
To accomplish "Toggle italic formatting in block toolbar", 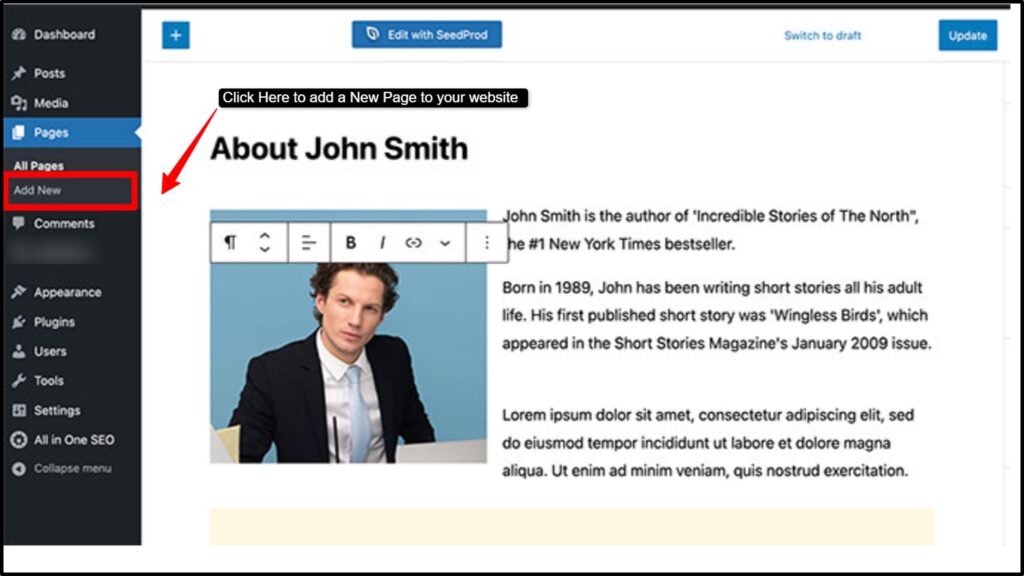I will [x=382, y=243].
